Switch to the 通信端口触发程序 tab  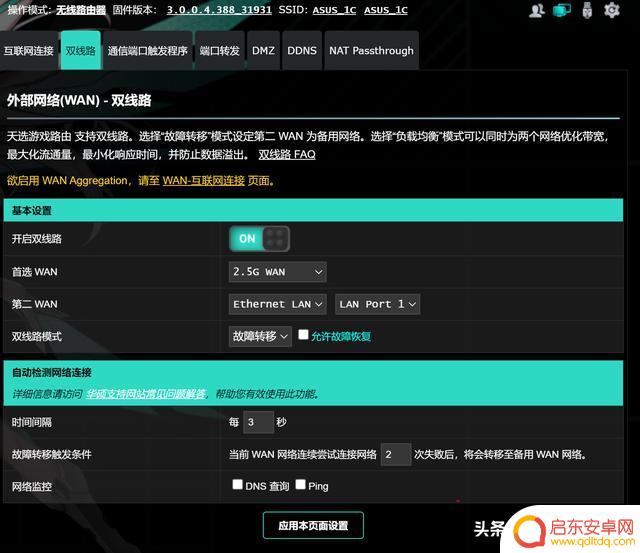pos(147,51)
